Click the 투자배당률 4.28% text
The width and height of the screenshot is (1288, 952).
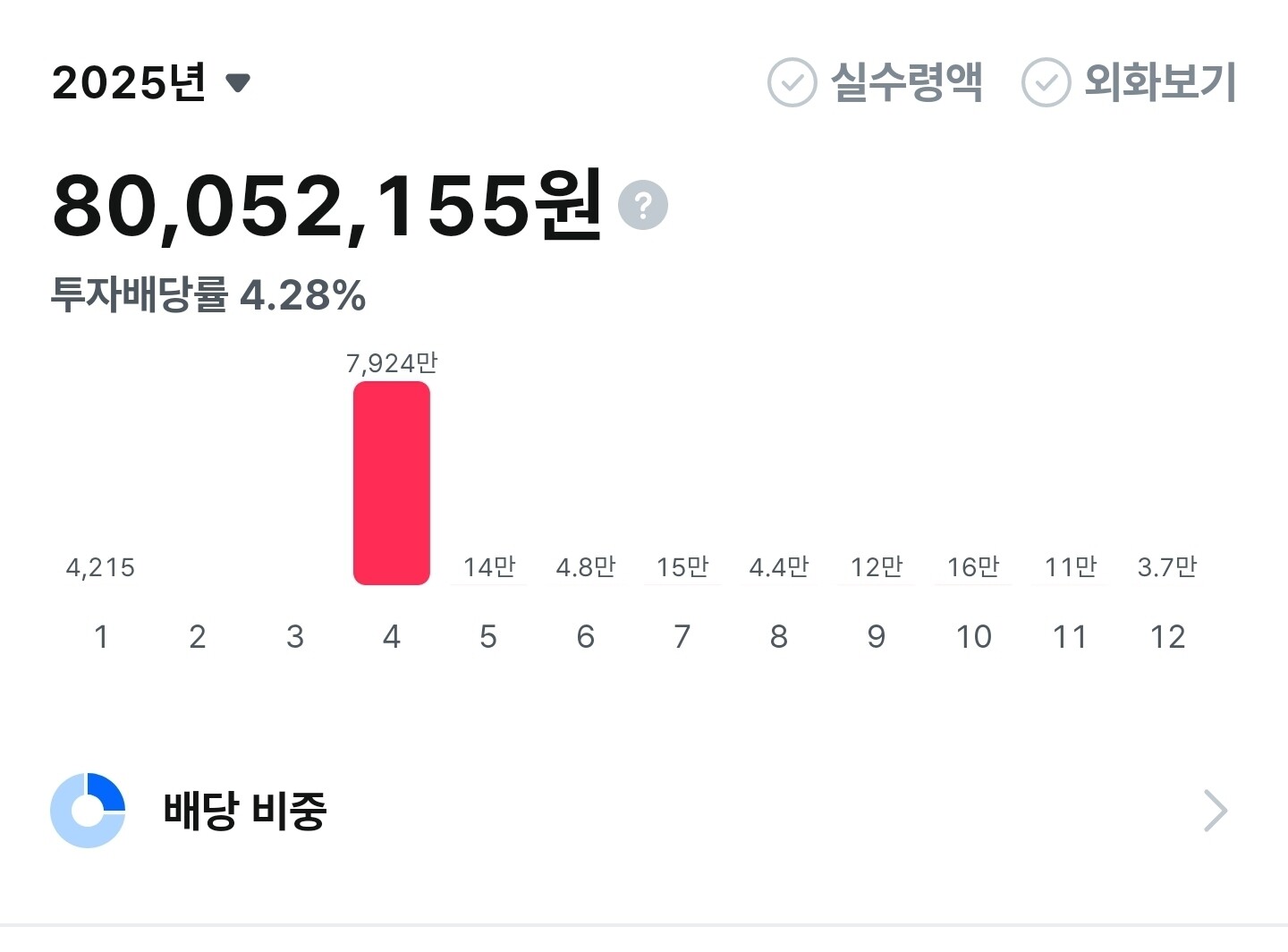point(208,295)
